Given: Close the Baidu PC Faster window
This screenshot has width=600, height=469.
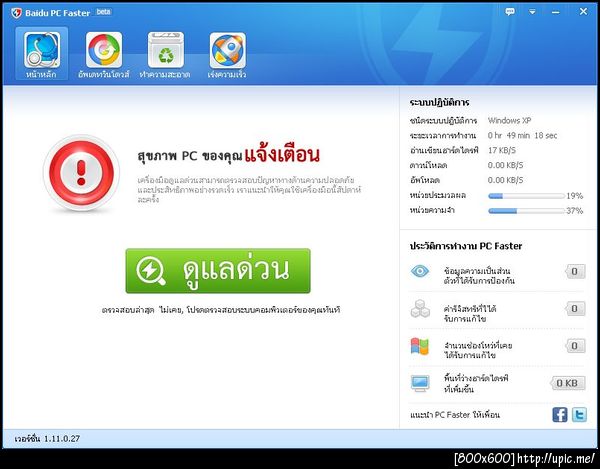Looking at the screenshot, I should [583, 11].
